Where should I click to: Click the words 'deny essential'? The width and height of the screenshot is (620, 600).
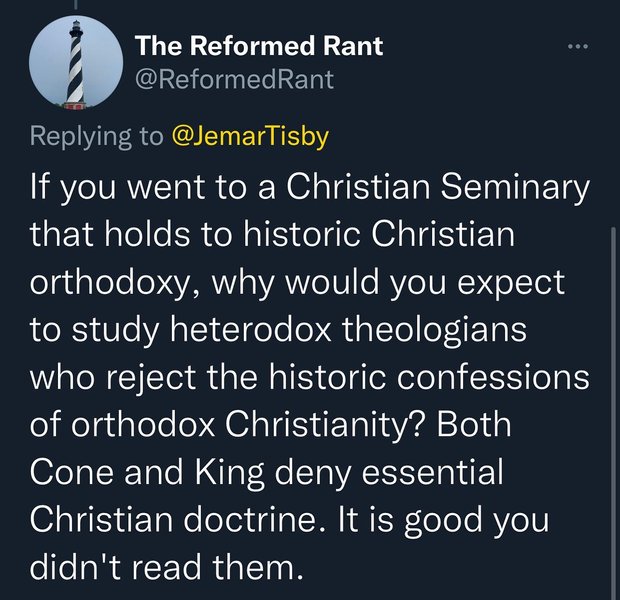pyautogui.click(x=386, y=468)
